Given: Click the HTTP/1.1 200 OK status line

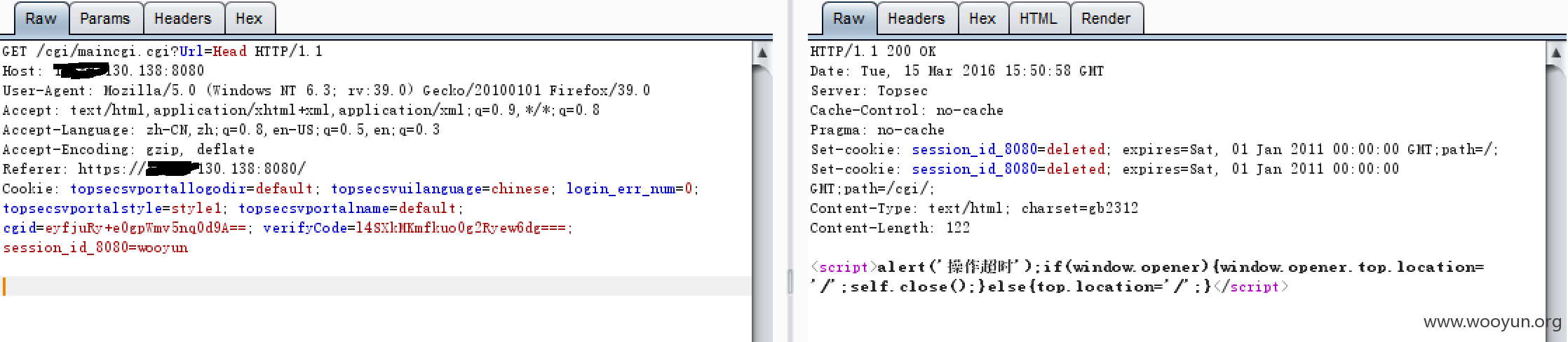Looking at the screenshot, I should pyautogui.click(x=873, y=51).
